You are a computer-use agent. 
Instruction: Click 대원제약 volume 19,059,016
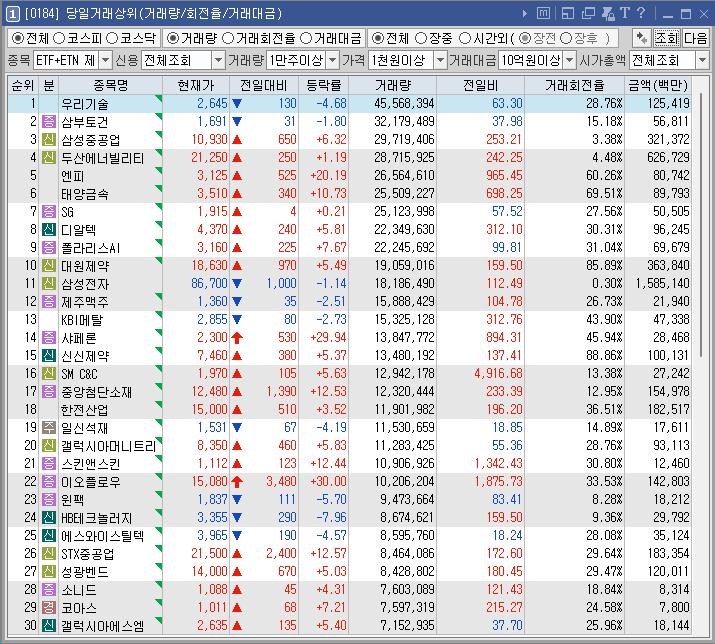pyautogui.click(x=404, y=265)
